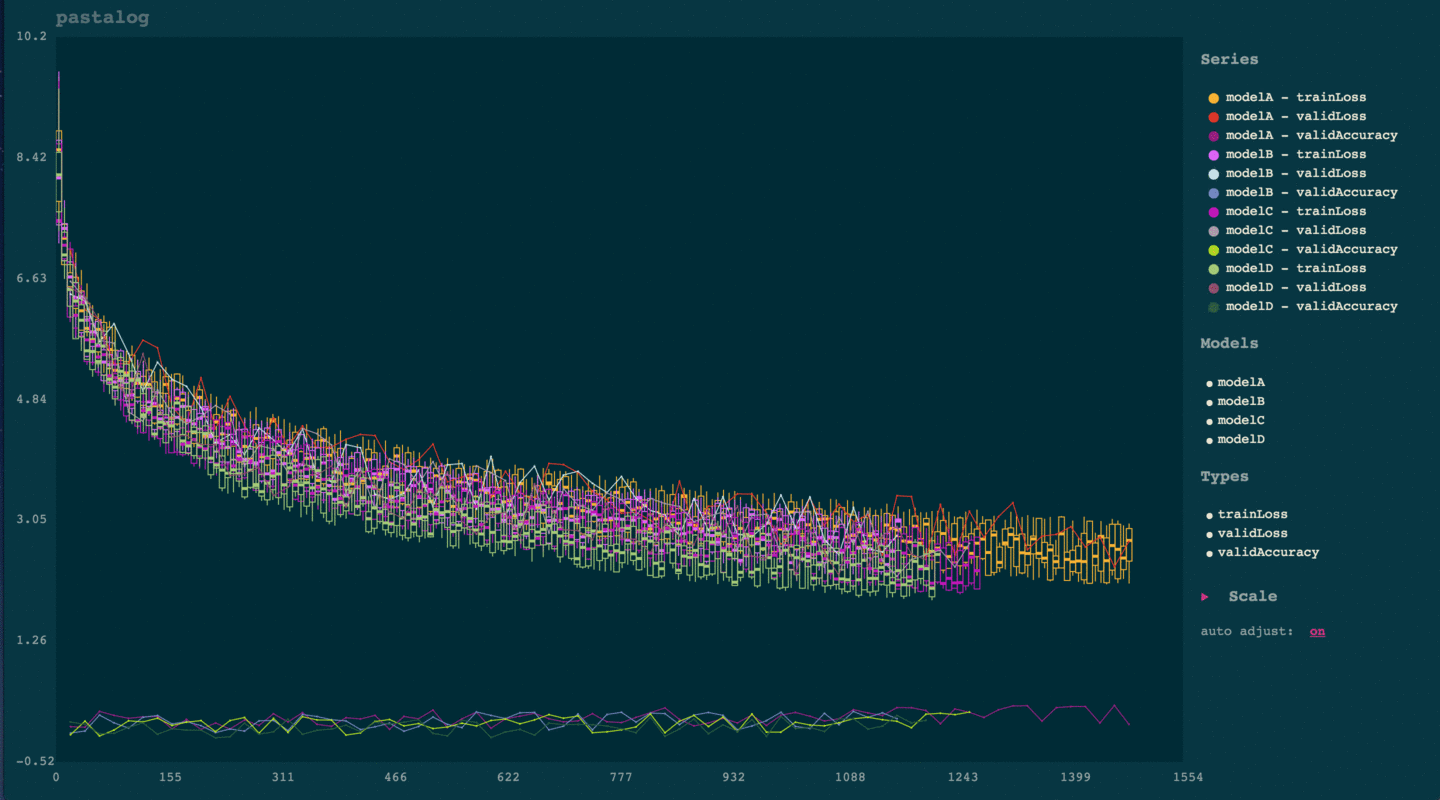Click the x-axis label '622'

click(x=508, y=777)
